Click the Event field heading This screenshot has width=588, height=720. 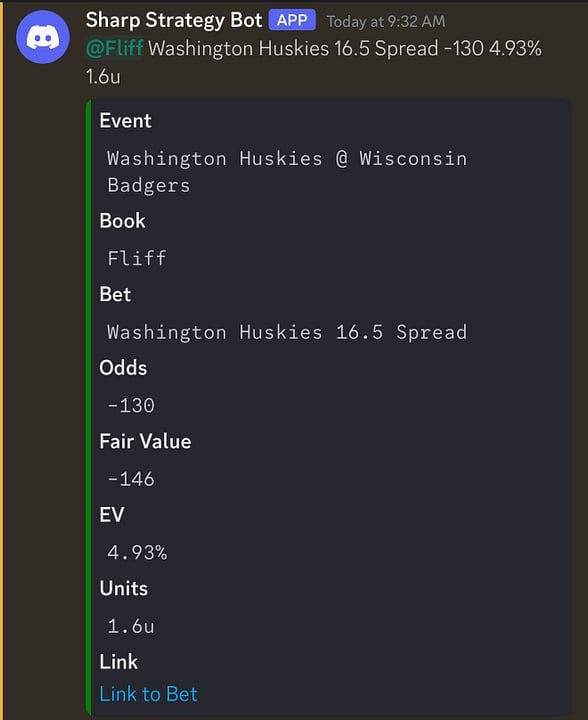click(125, 121)
